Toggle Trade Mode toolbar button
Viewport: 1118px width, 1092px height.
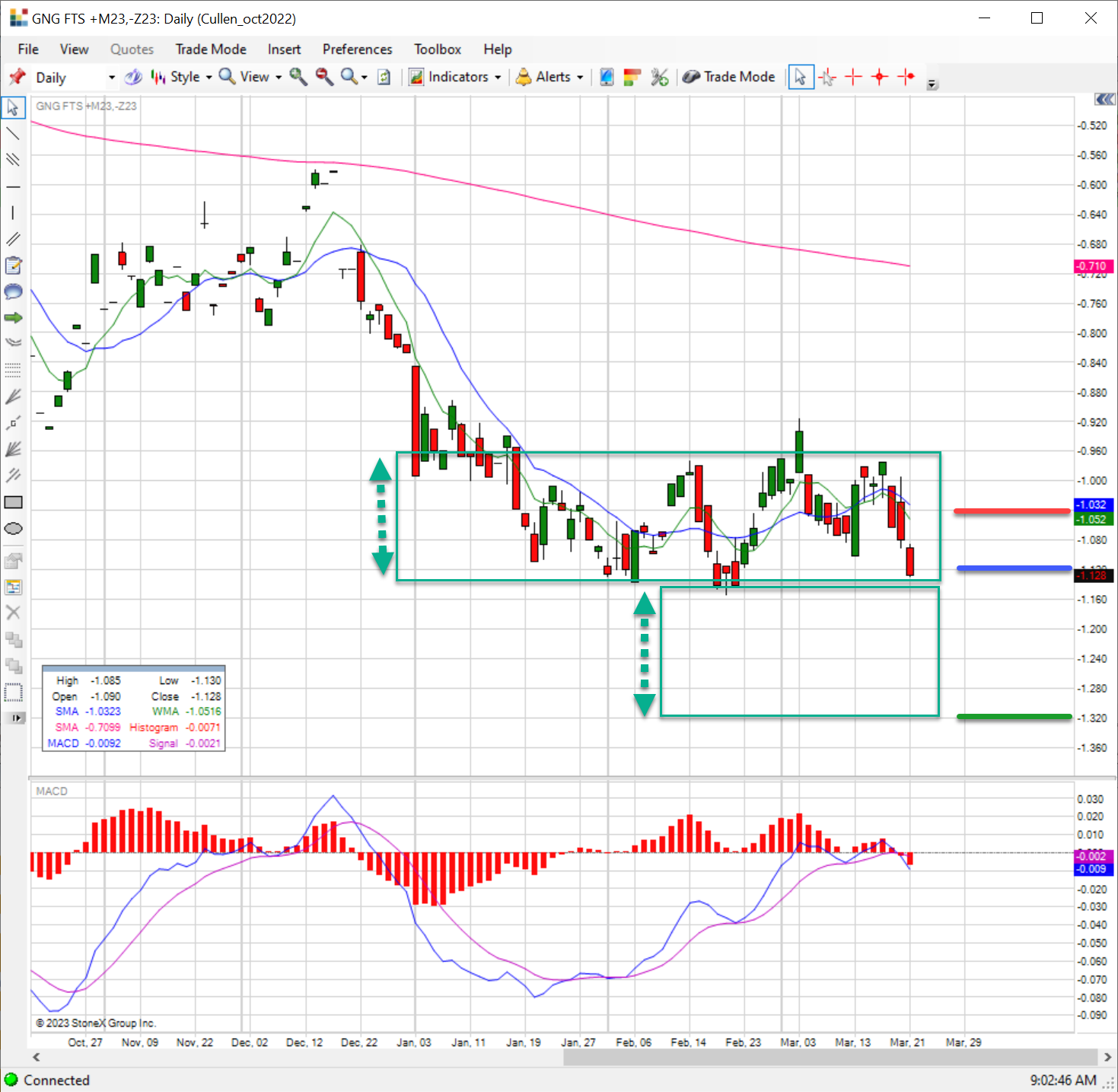pos(728,77)
